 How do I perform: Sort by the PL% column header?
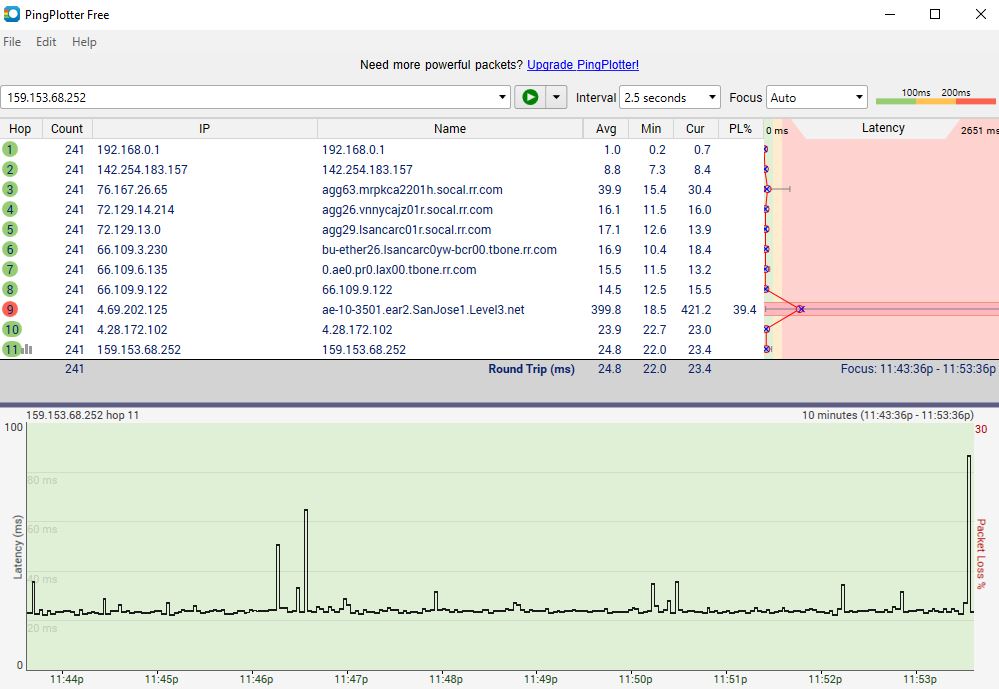pyautogui.click(x=740, y=128)
